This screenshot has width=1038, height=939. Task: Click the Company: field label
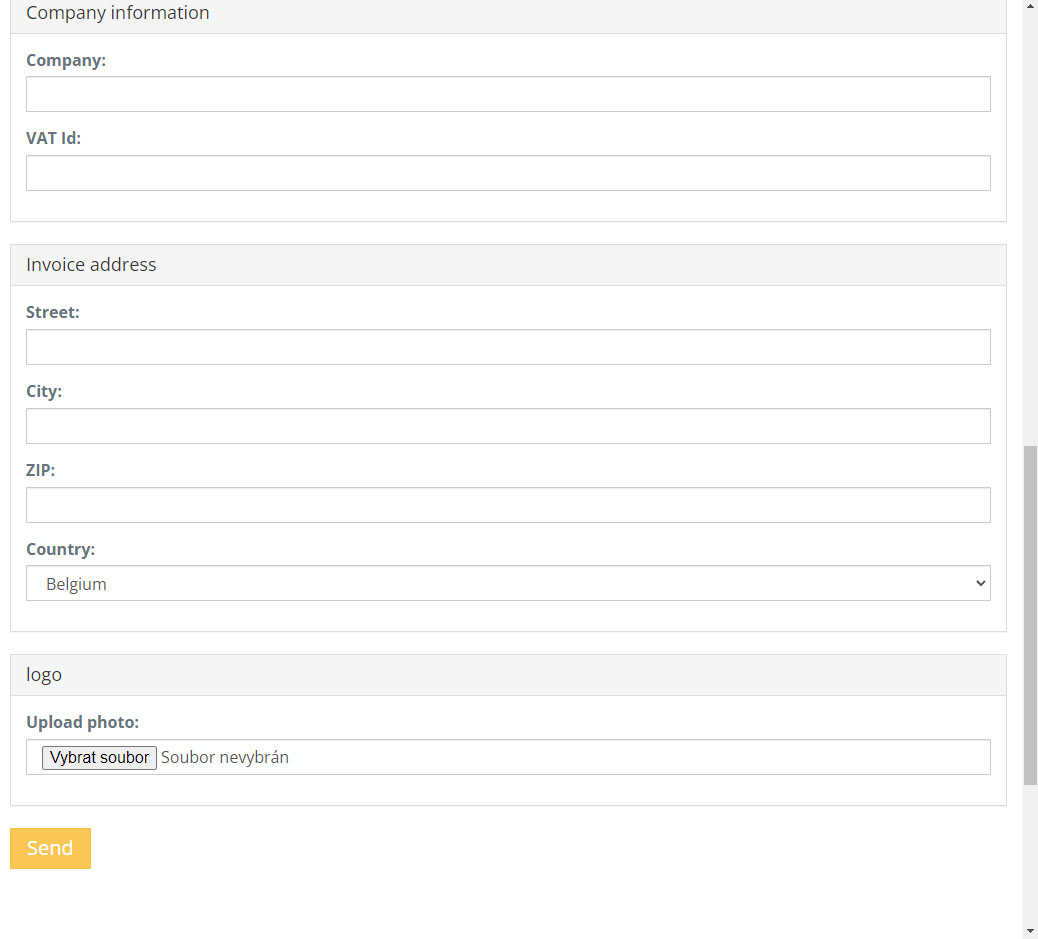(66, 60)
